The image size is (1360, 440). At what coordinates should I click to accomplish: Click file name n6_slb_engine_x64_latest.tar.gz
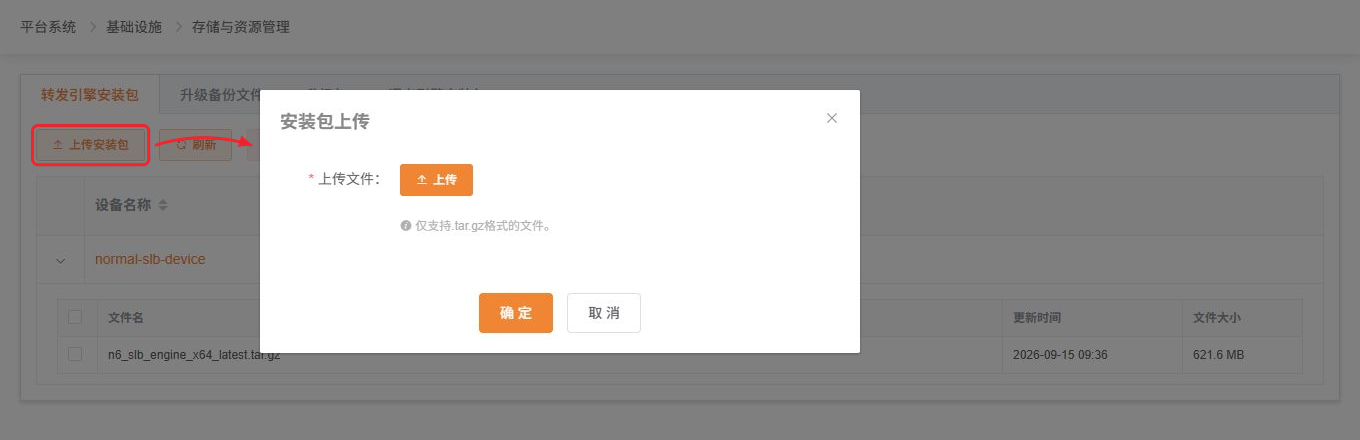194,354
